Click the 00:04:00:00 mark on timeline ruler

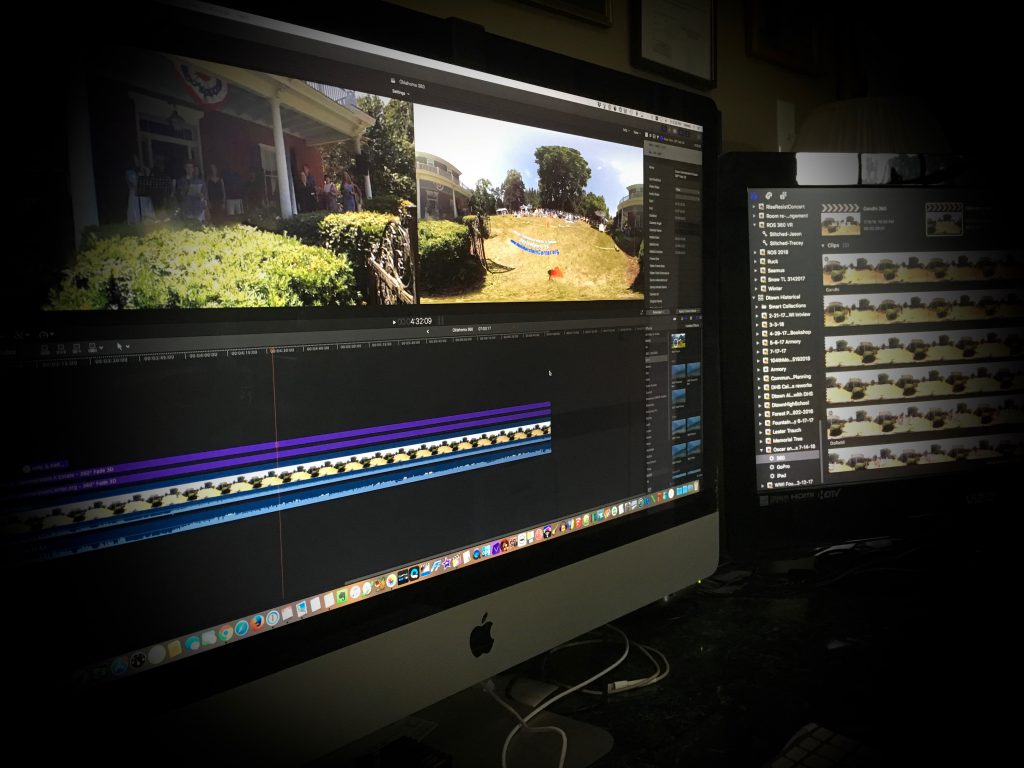pos(202,355)
